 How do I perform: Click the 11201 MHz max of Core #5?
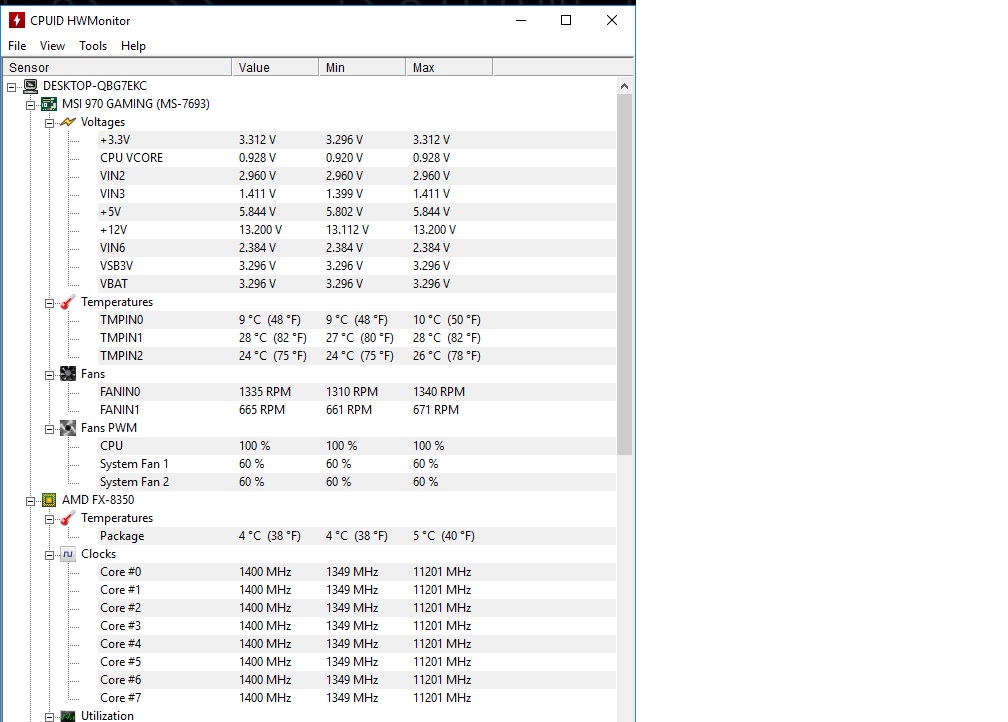pos(442,662)
